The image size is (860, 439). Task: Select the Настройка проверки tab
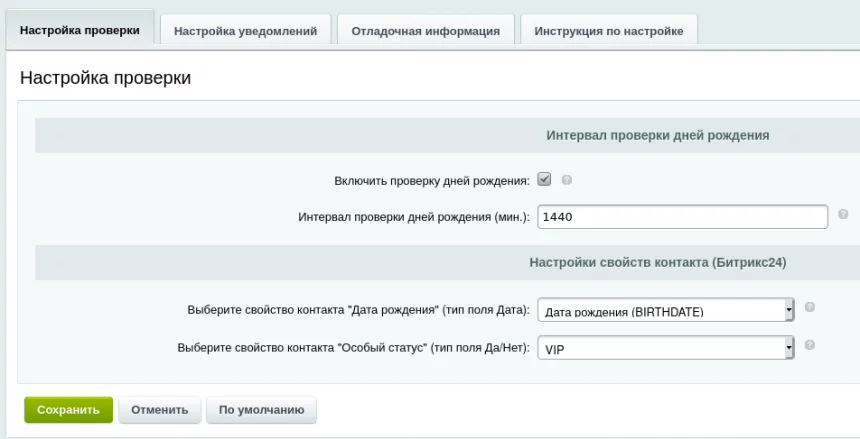81,30
